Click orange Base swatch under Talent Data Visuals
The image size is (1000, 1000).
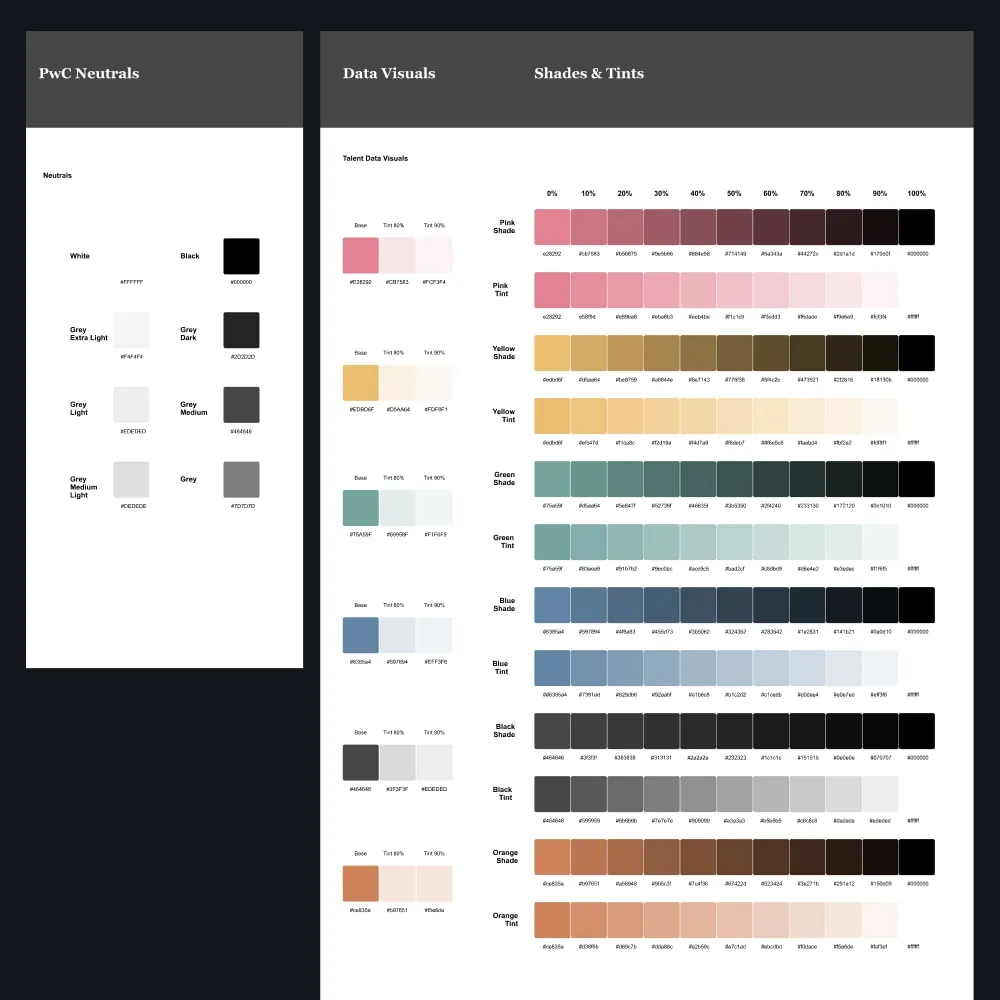[361, 883]
